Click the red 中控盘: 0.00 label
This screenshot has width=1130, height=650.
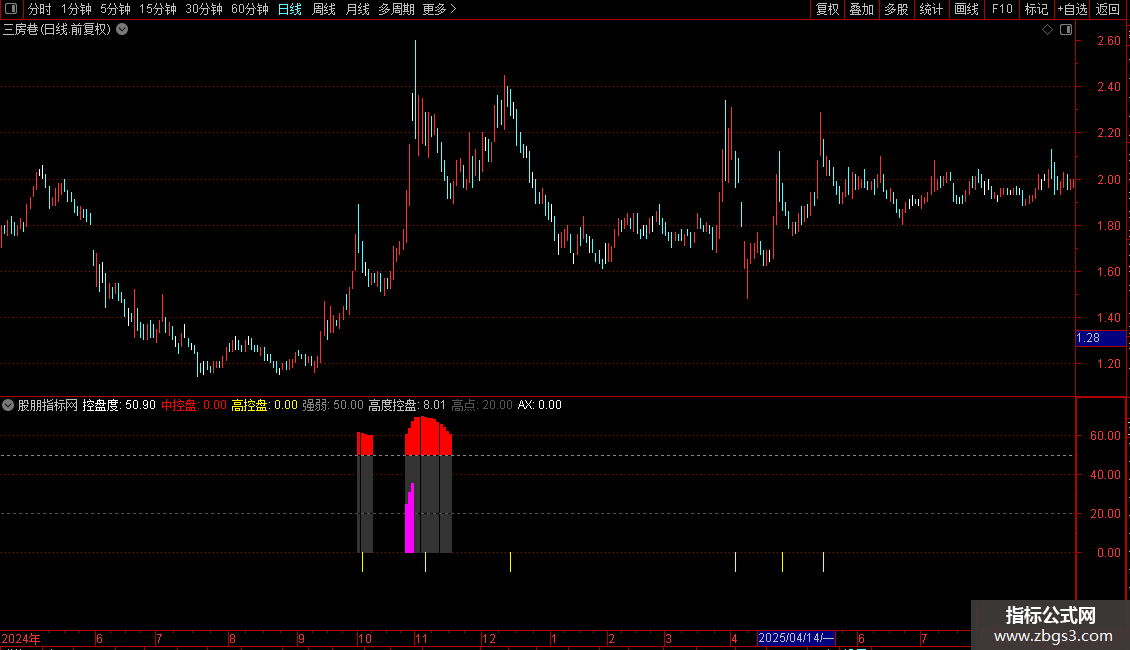(194, 405)
